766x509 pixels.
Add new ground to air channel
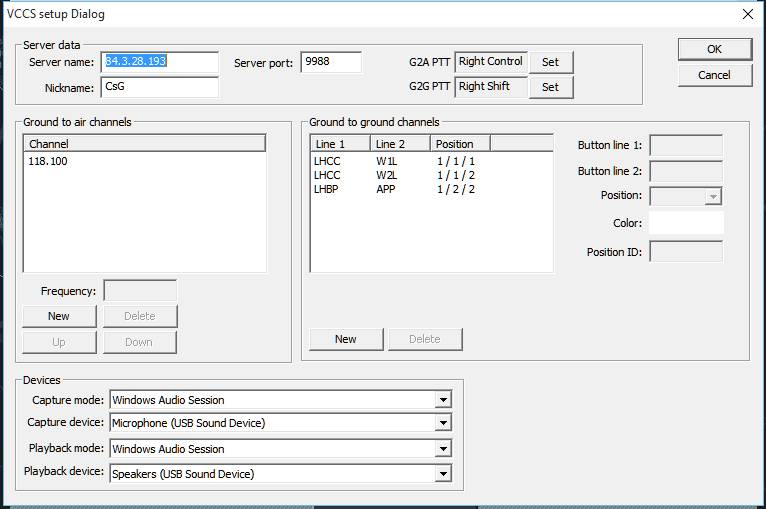pos(59,316)
